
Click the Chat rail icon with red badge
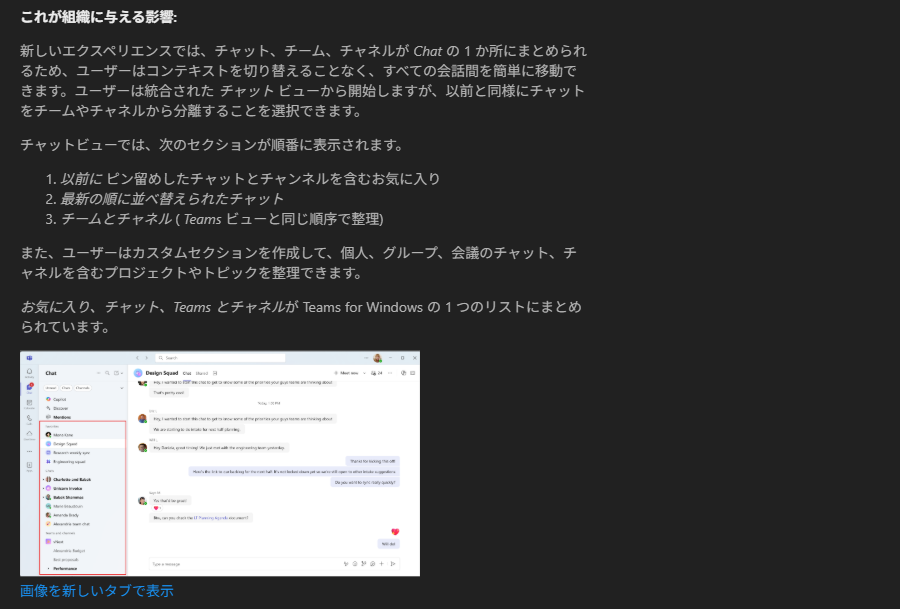(x=29, y=388)
